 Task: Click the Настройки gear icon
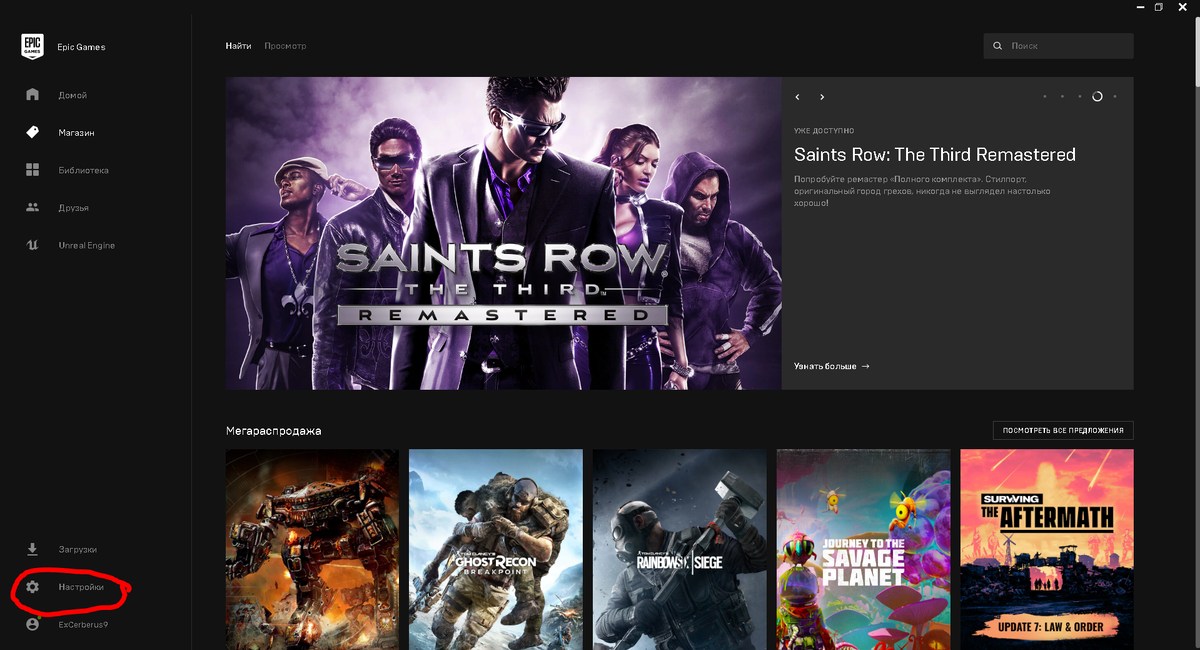pyautogui.click(x=32, y=587)
